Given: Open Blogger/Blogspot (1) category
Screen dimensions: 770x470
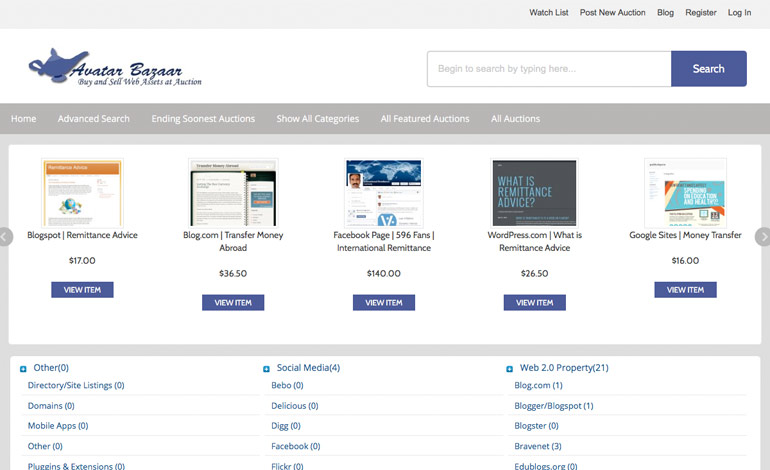Looking at the screenshot, I should coord(554,406).
